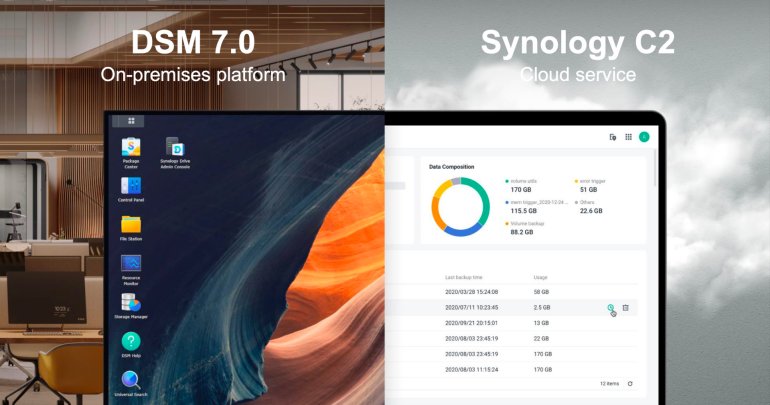The image size is (770, 405).
Task: Open the C2 apps grid menu
Action: tap(628, 137)
